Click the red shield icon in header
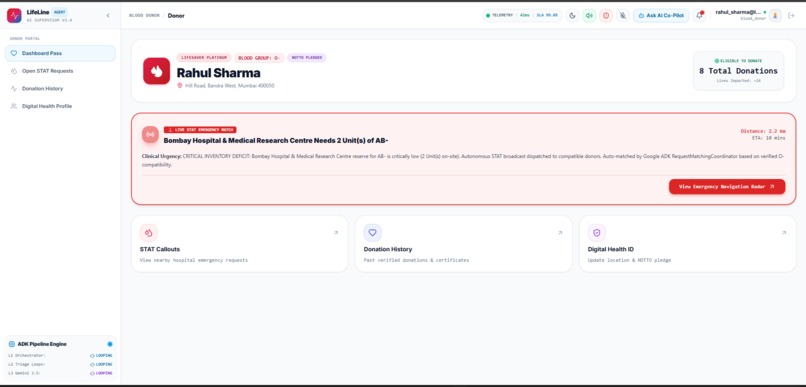This screenshot has width=806, height=387. 606,15
